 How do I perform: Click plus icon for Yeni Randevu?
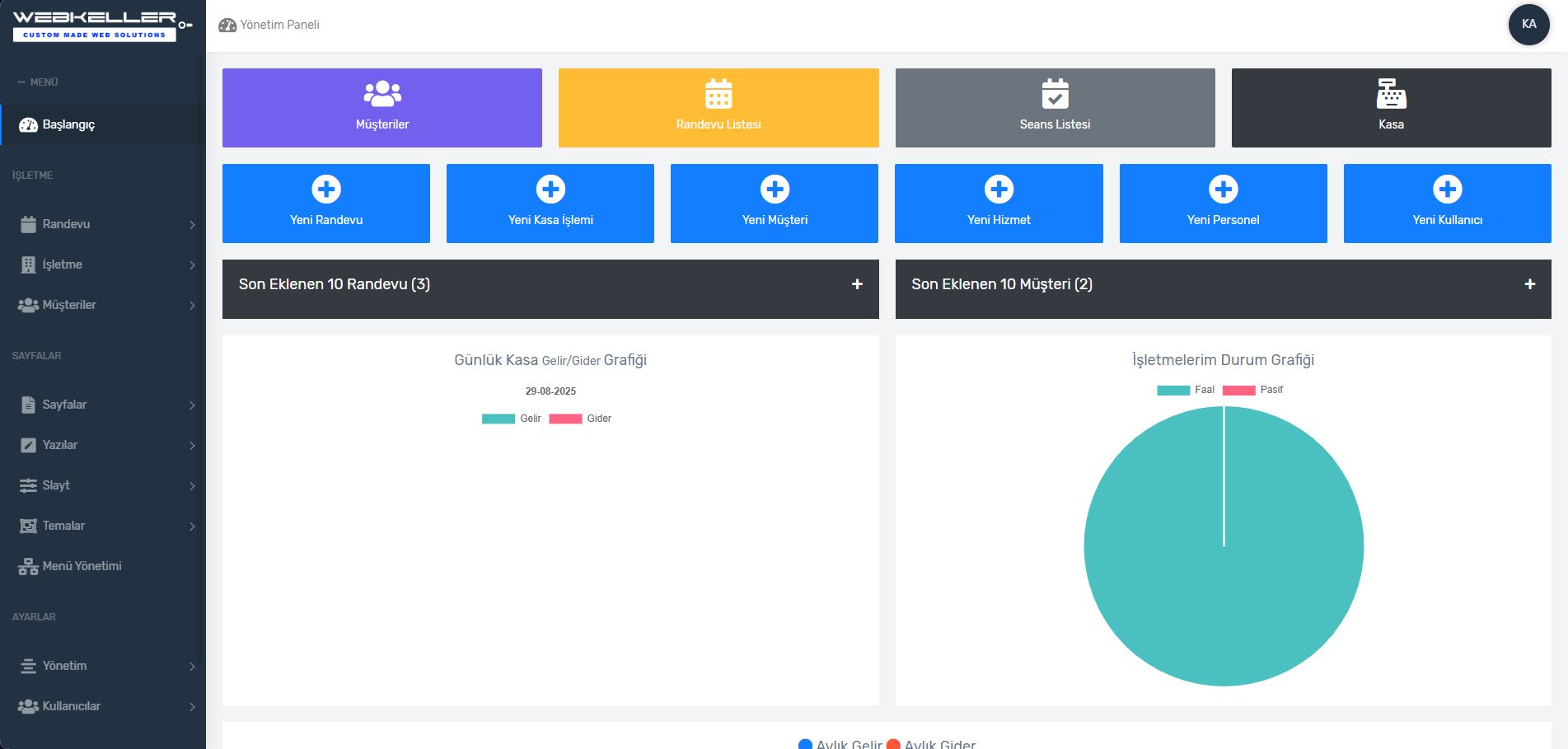[326, 190]
